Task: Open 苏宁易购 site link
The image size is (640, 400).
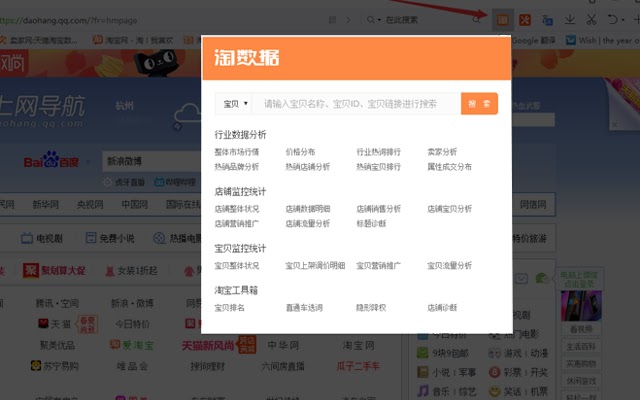Action: (55, 366)
